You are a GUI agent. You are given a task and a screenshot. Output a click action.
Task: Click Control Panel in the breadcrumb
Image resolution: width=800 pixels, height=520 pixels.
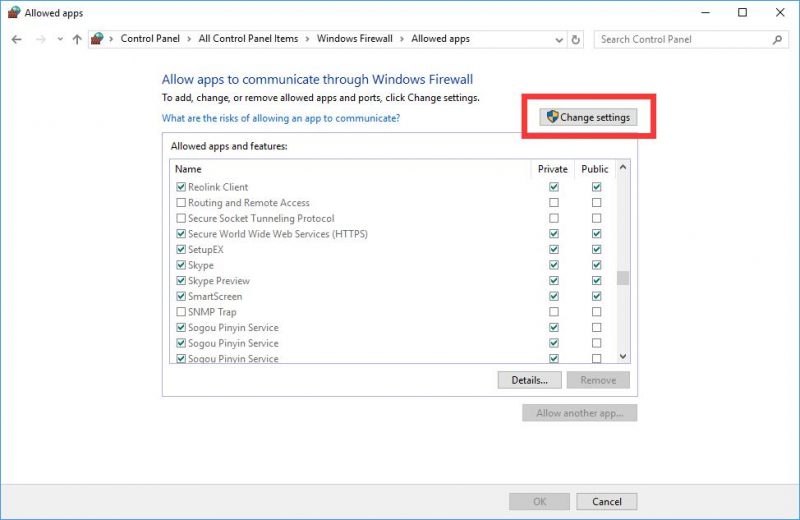click(x=150, y=39)
